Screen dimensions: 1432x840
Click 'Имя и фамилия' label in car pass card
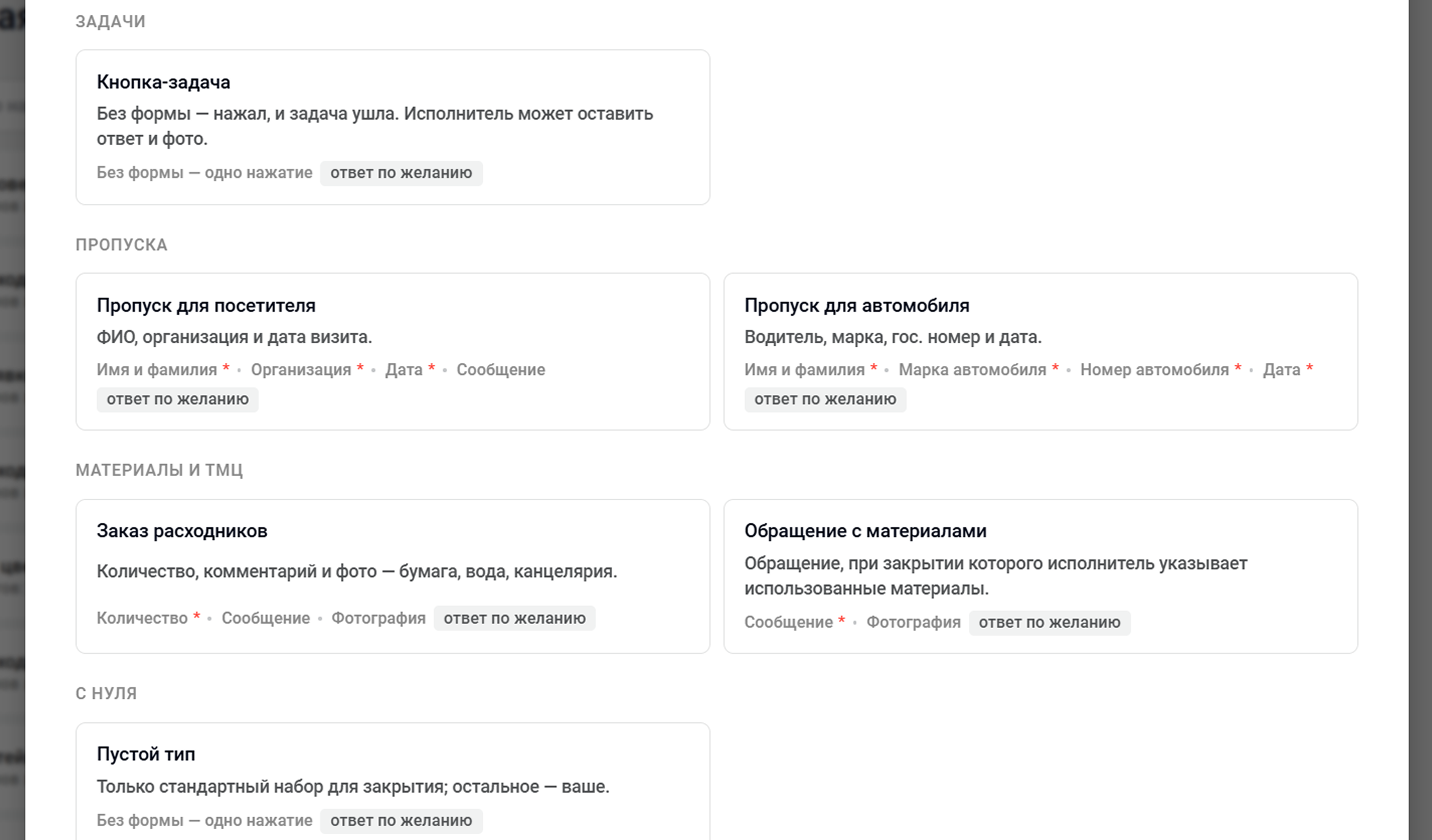(x=805, y=370)
